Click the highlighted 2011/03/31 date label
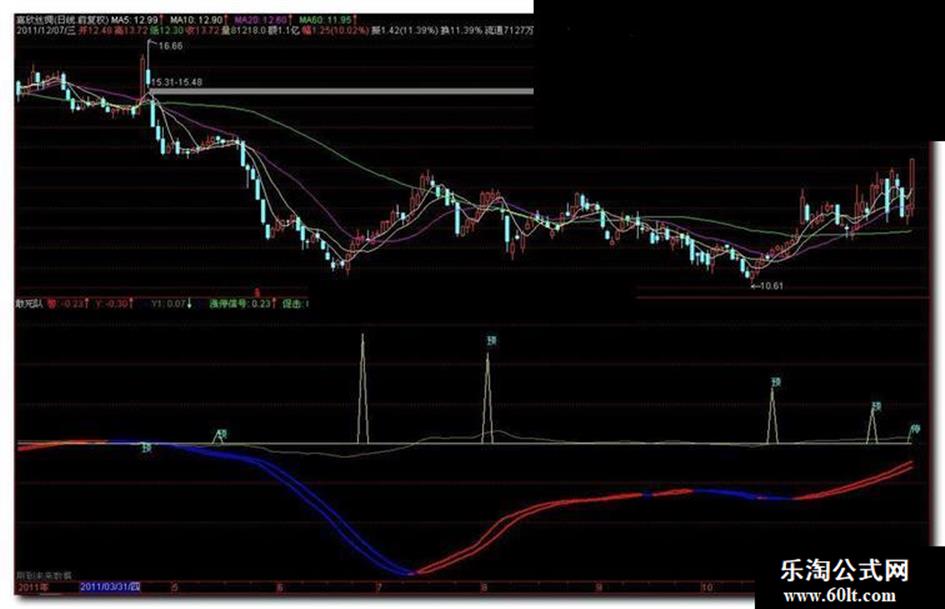945x609 pixels. pyautogui.click(x=110, y=587)
